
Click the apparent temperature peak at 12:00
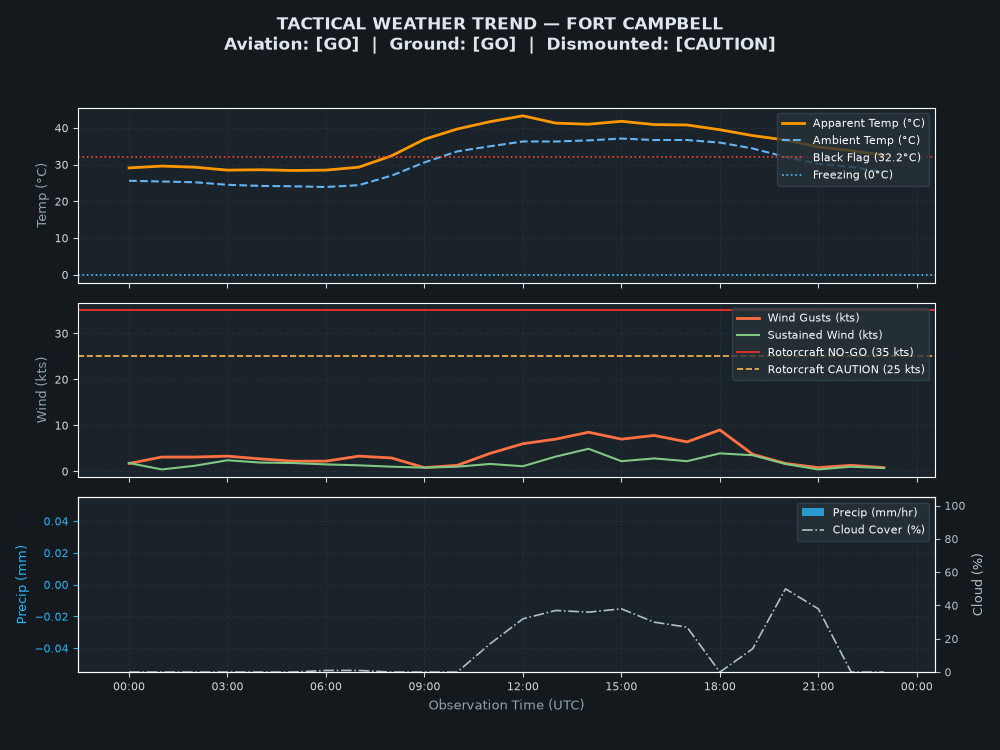[x=523, y=116]
